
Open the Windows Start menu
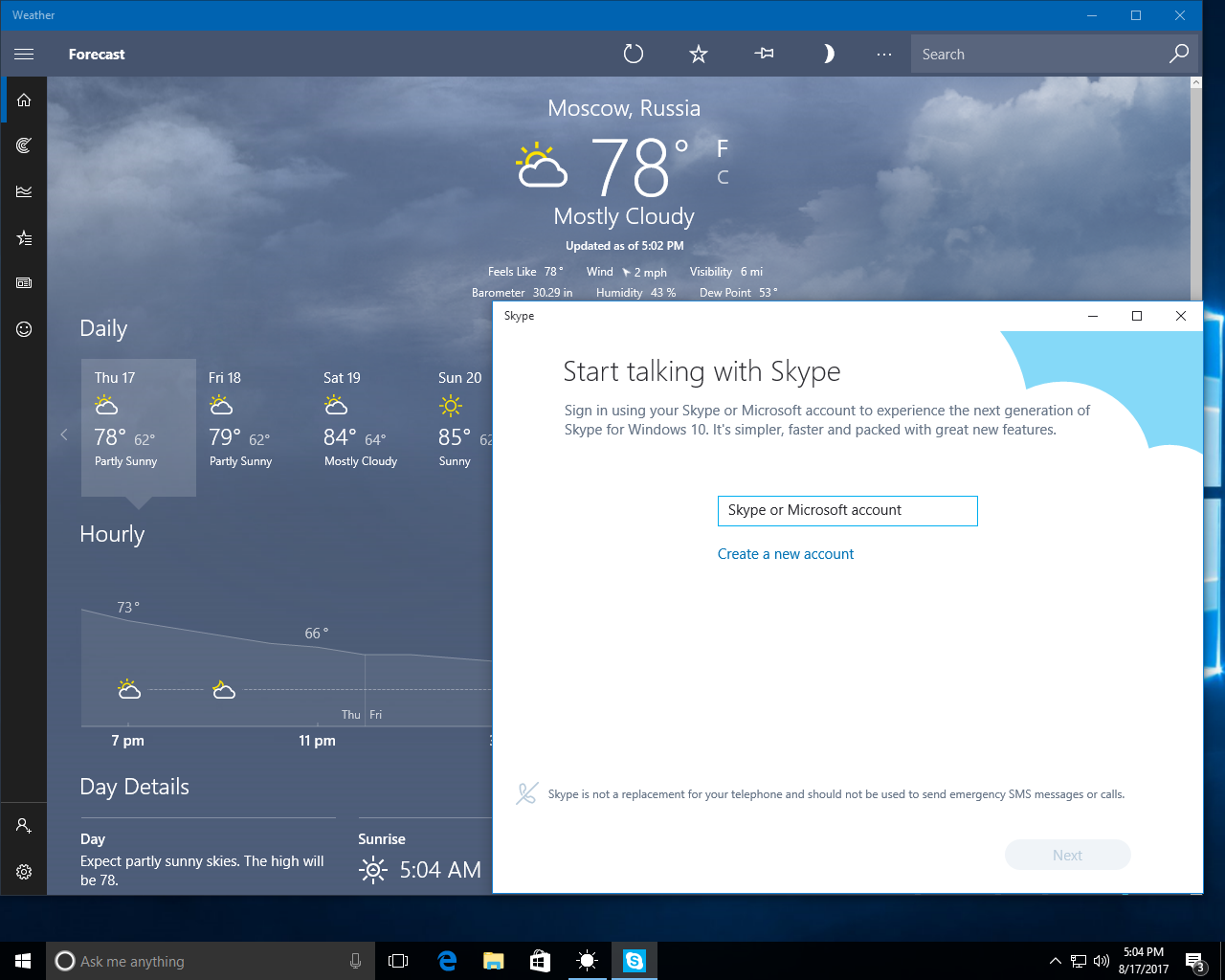point(23,961)
